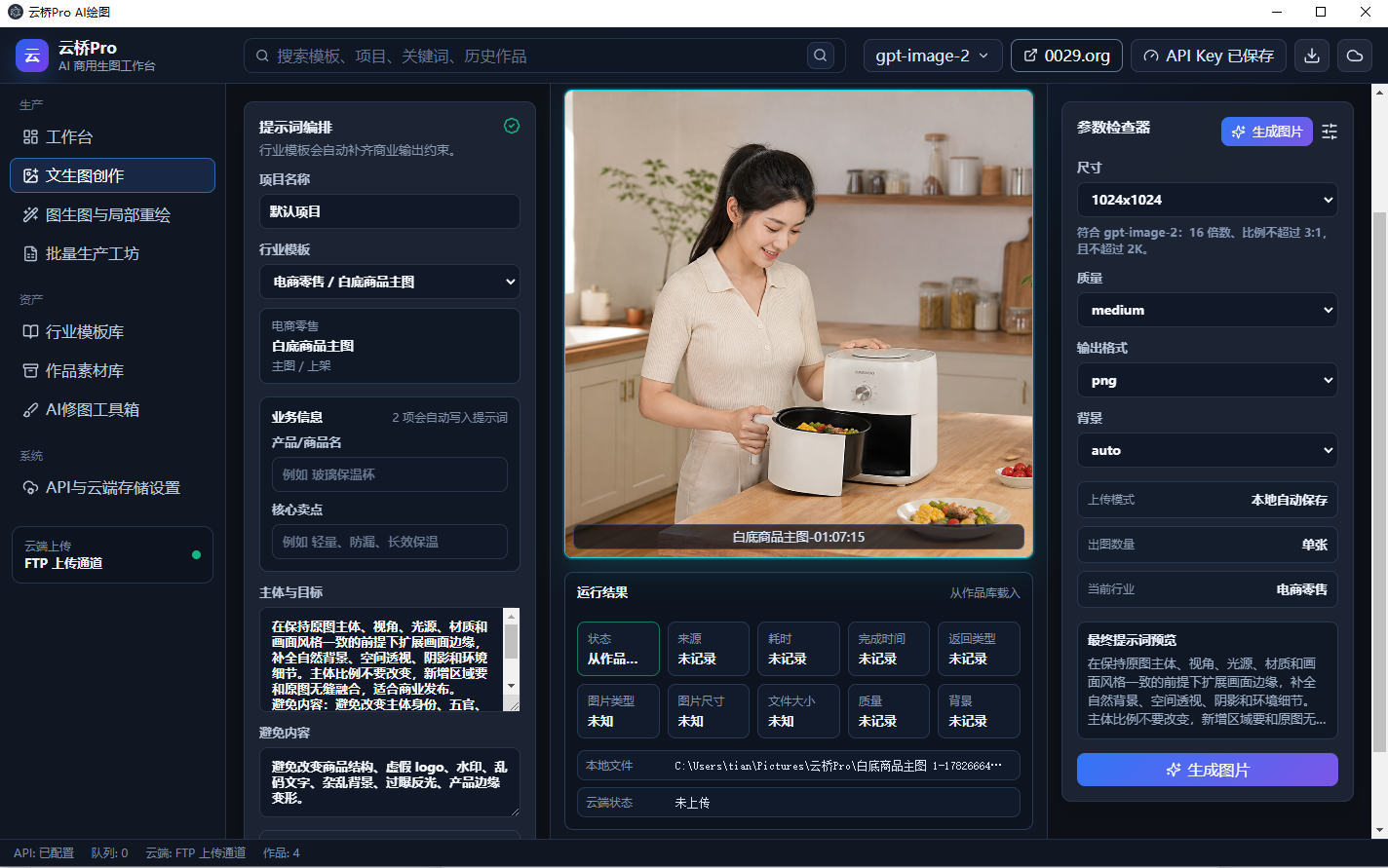The width and height of the screenshot is (1388, 868).
Task: Click the API Key 已保存 button
Action: [x=1209, y=56]
